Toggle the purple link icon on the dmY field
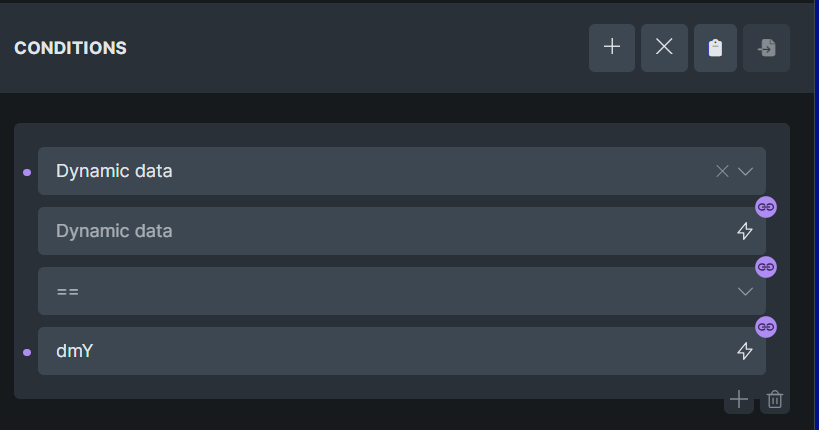Image resolution: width=819 pixels, height=430 pixels. (x=766, y=327)
